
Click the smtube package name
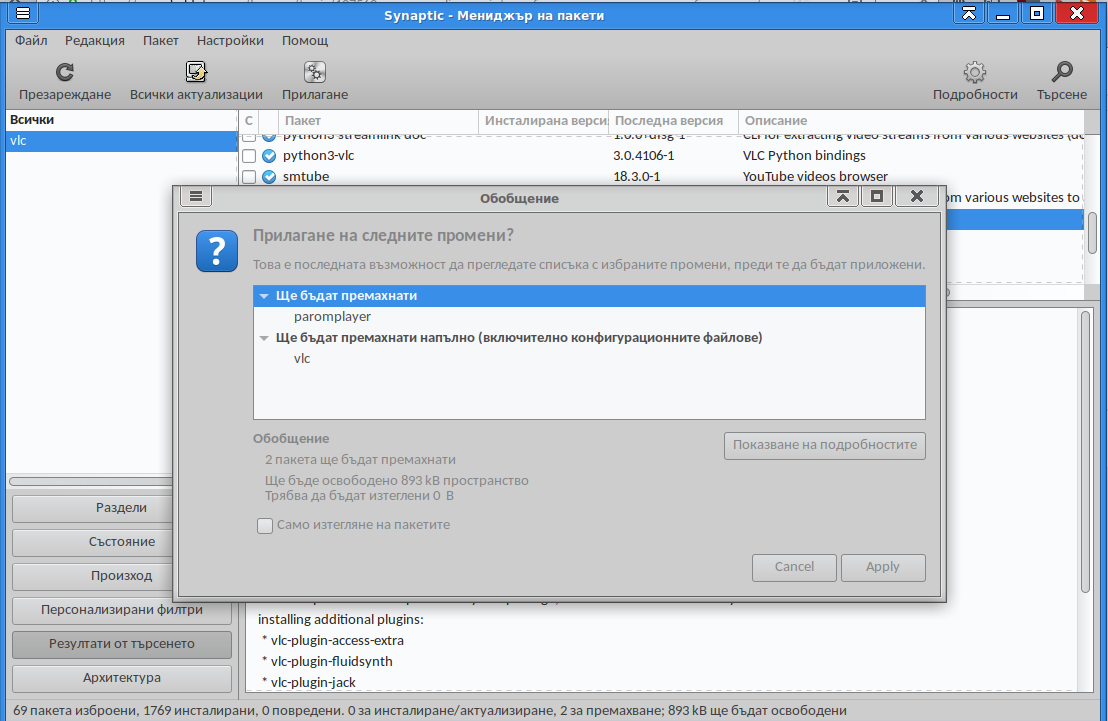(306, 177)
